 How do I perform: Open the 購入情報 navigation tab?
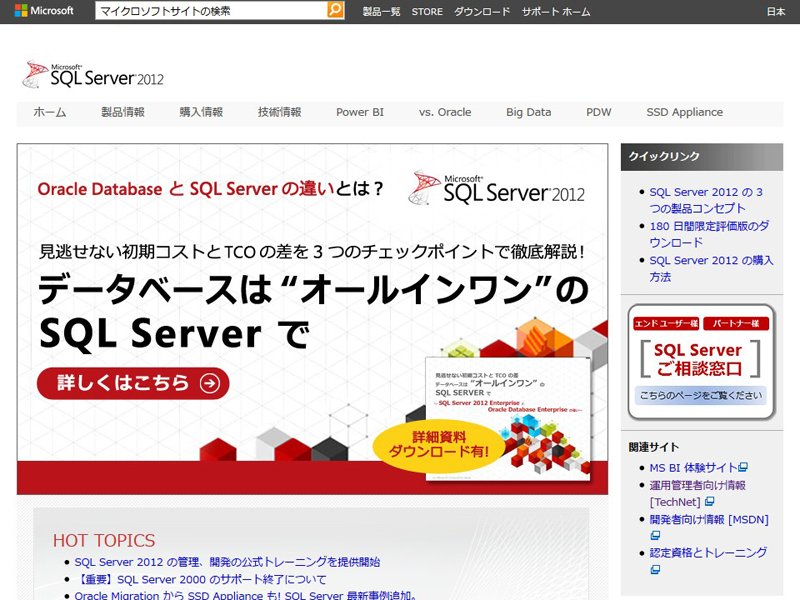pos(201,112)
